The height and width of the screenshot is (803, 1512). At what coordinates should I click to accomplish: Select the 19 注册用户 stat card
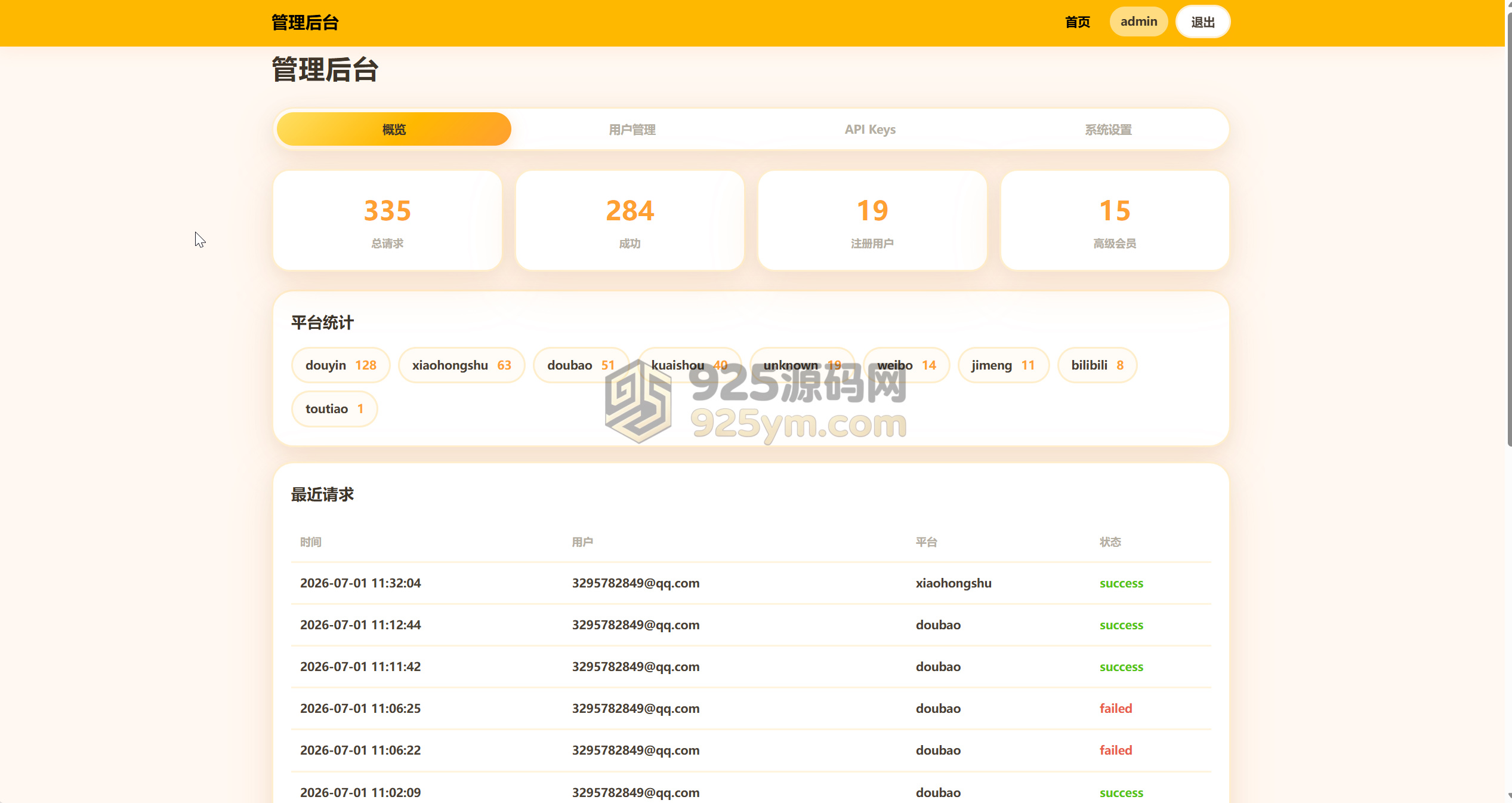coord(872,220)
